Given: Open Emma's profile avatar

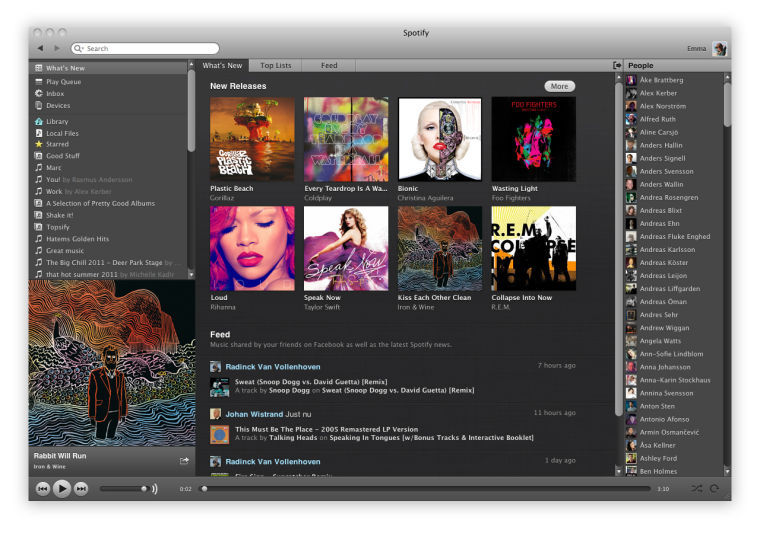Looking at the screenshot, I should click(720, 48).
